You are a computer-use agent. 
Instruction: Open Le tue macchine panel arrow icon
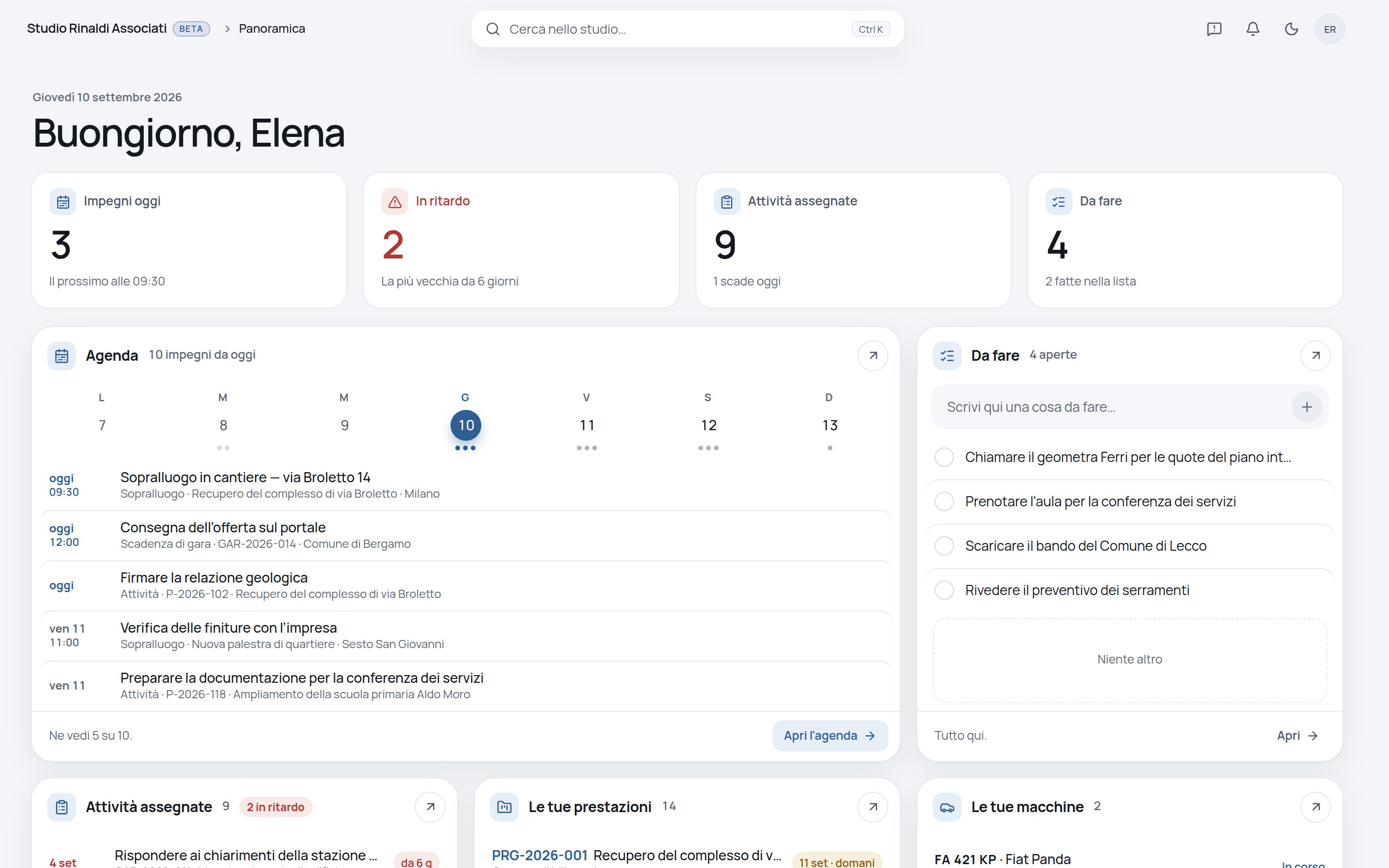tap(1316, 807)
